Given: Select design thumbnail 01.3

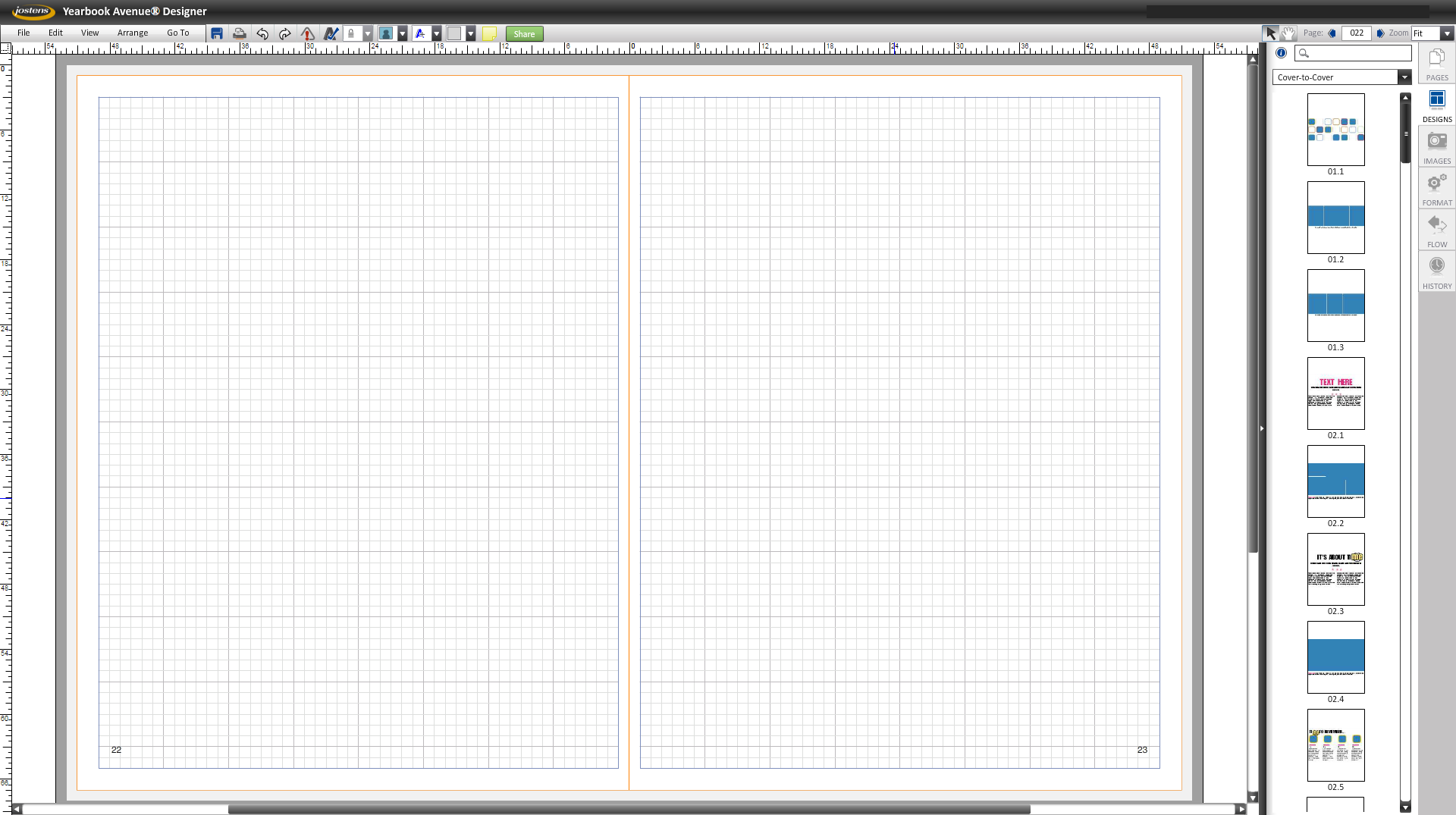Looking at the screenshot, I should point(1335,306).
